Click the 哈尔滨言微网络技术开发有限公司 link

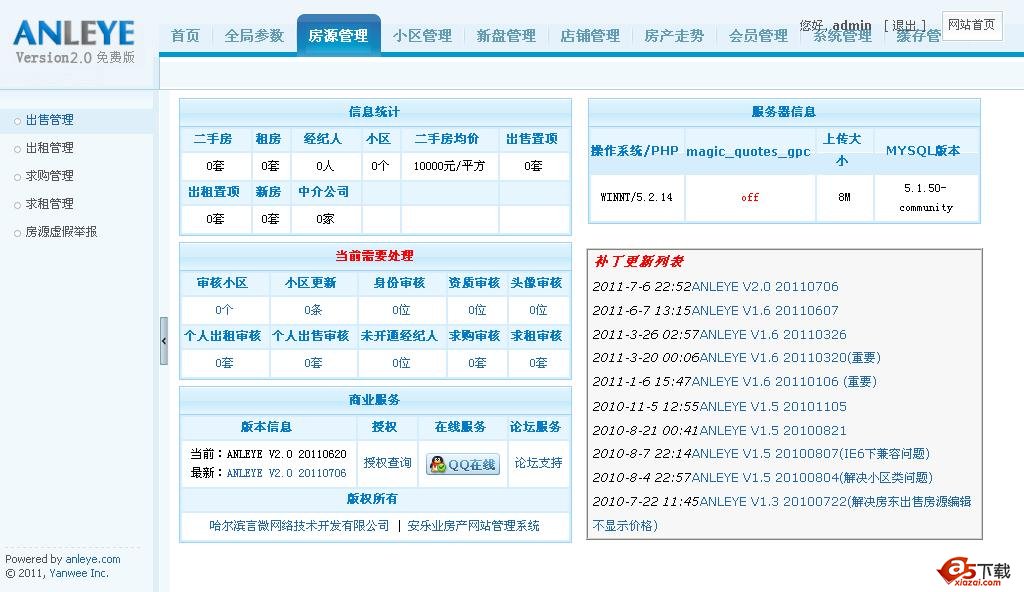[299, 526]
